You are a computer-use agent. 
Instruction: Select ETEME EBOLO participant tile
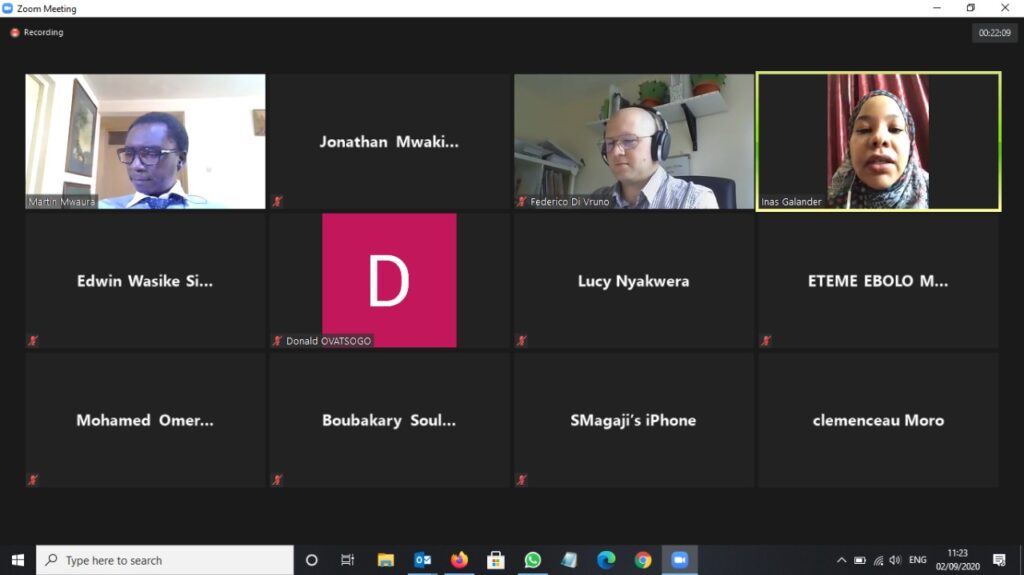[x=878, y=280]
